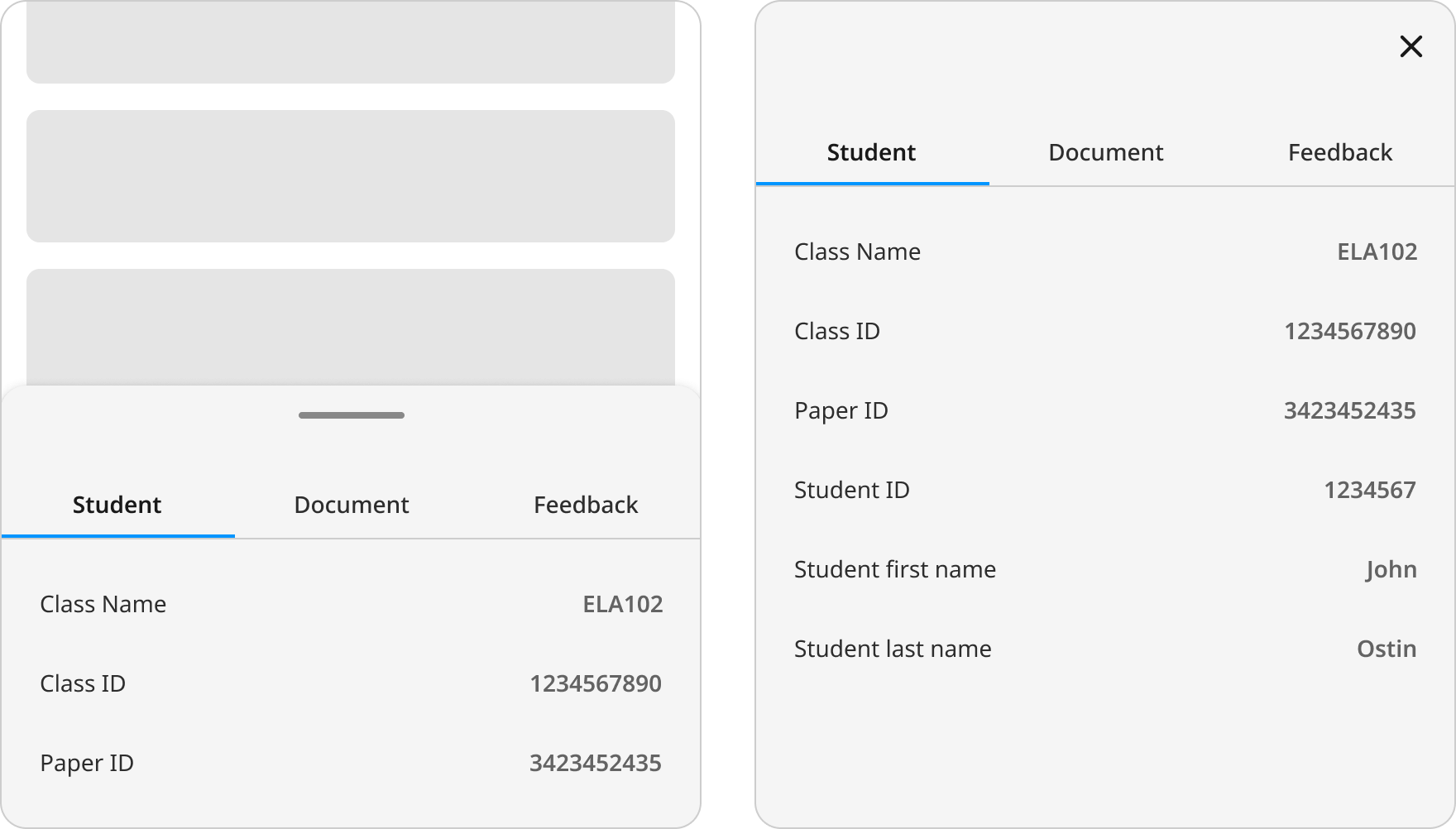1456x829 pixels.
Task: Click the Student first name label
Action: (x=895, y=569)
